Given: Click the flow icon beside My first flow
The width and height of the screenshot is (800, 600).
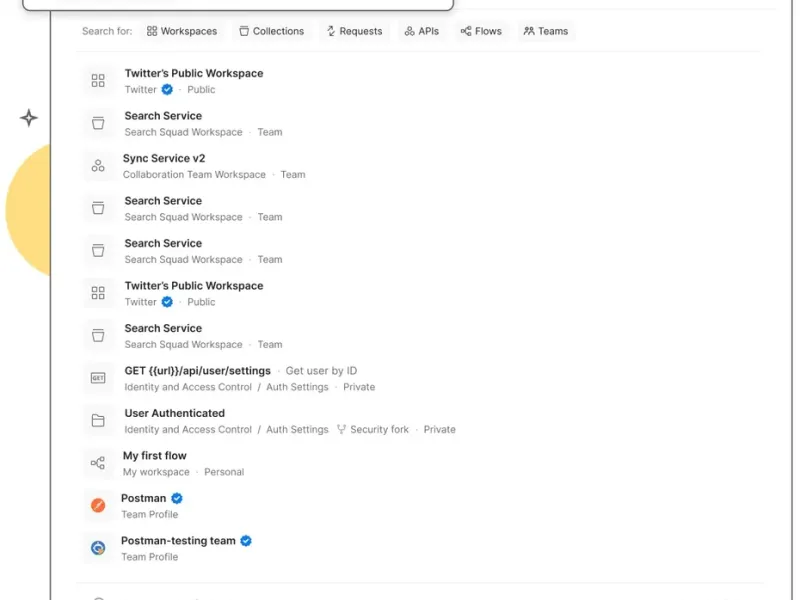Looking at the screenshot, I should [x=98, y=463].
